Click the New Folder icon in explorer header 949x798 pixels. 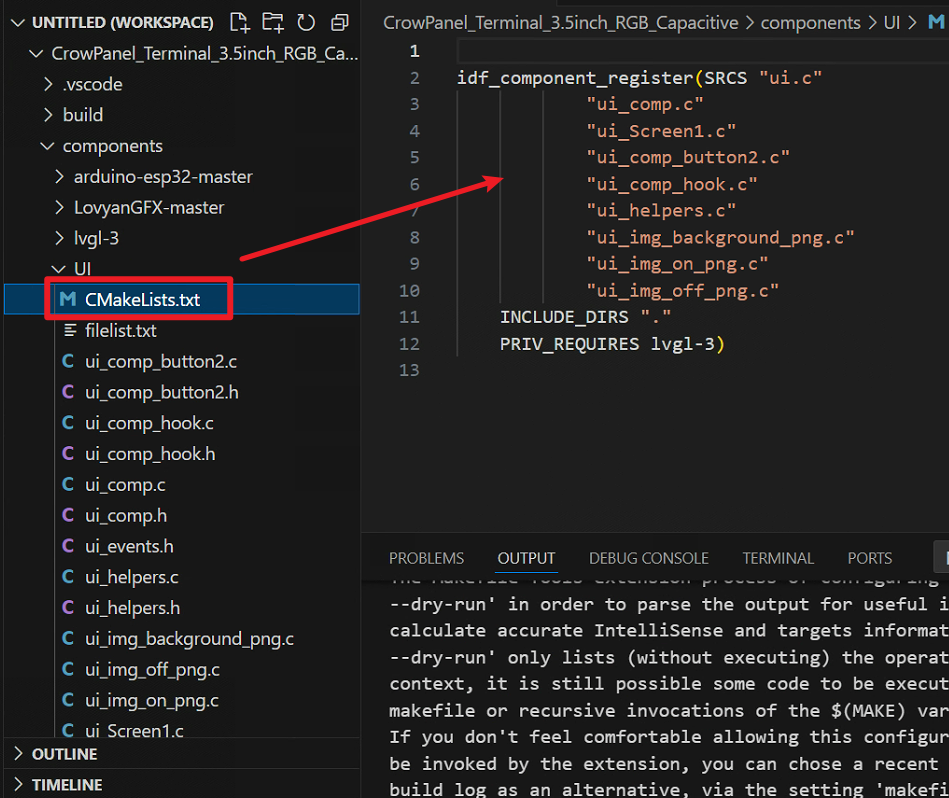click(273, 22)
